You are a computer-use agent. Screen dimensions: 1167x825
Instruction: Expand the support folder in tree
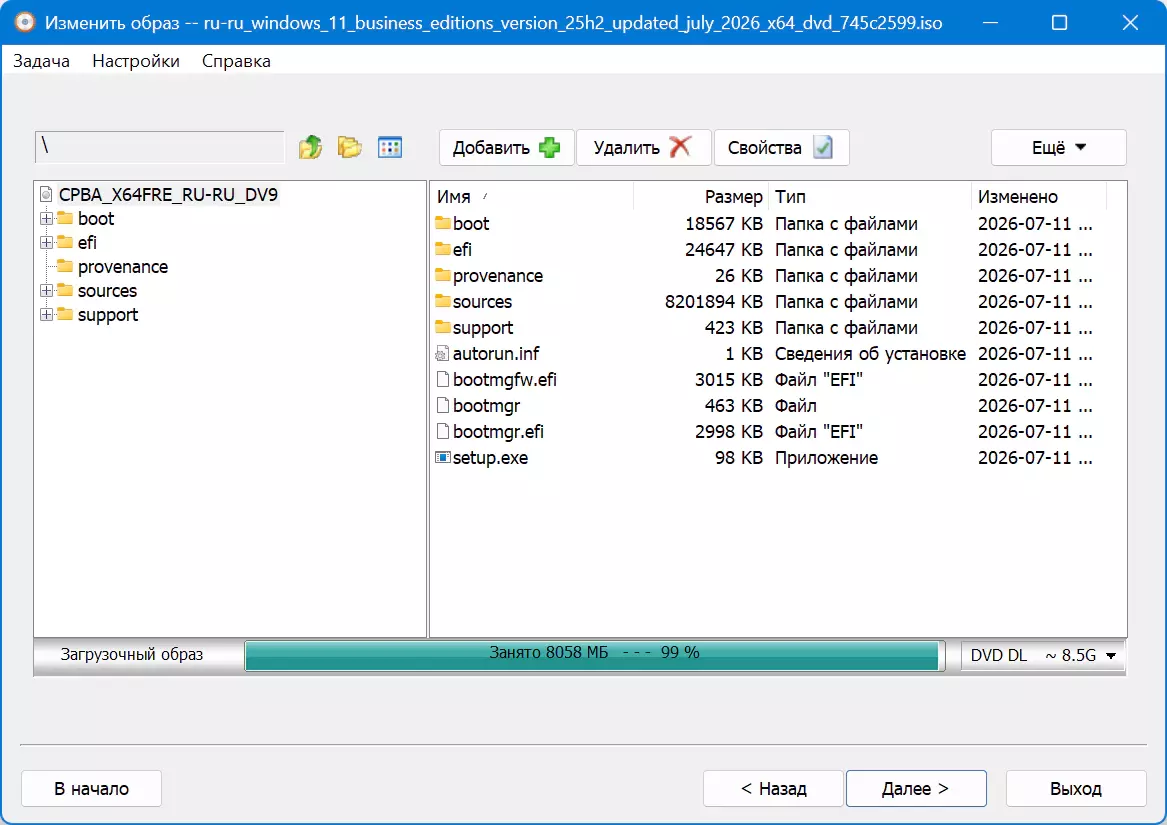(x=46, y=314)
